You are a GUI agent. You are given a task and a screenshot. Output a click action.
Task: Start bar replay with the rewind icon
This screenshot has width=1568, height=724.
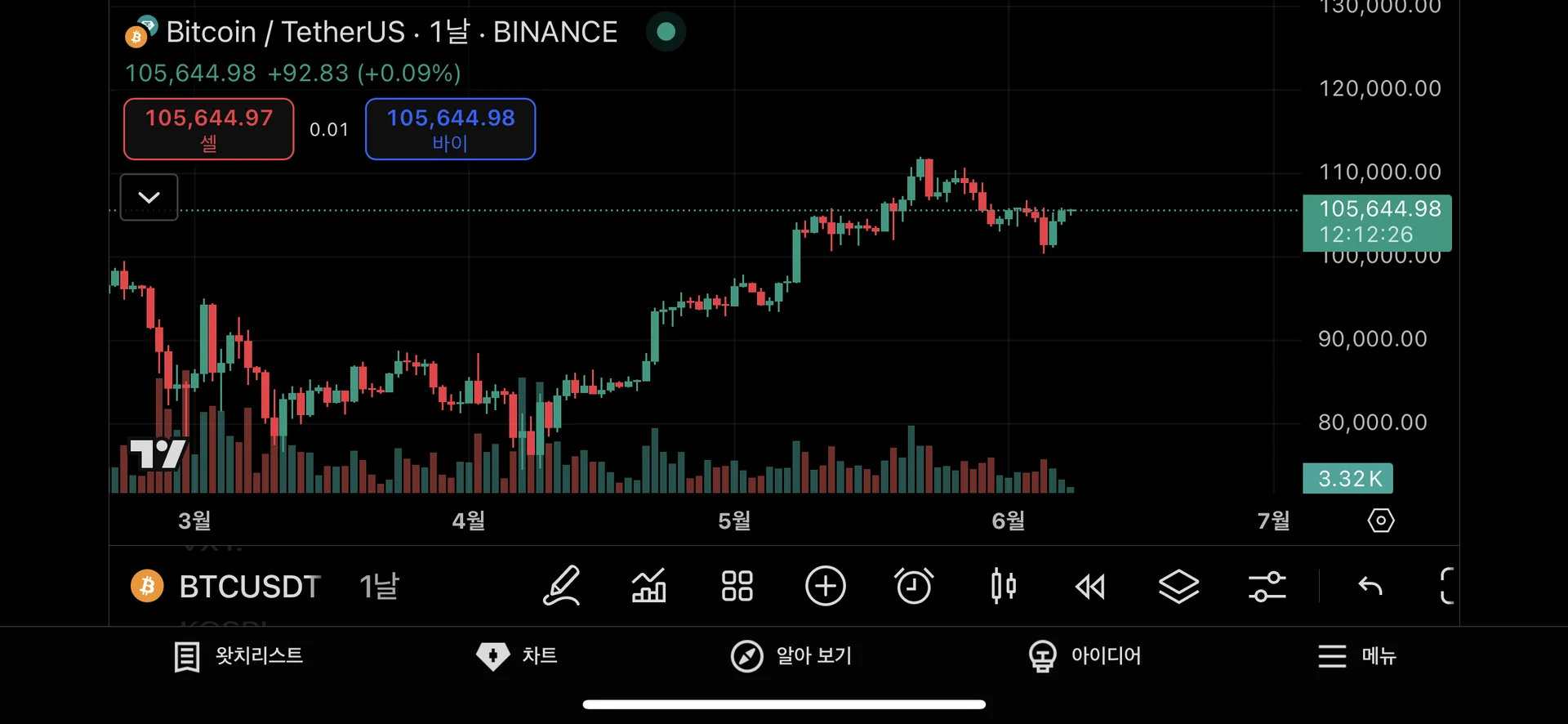pos(1090,586)
